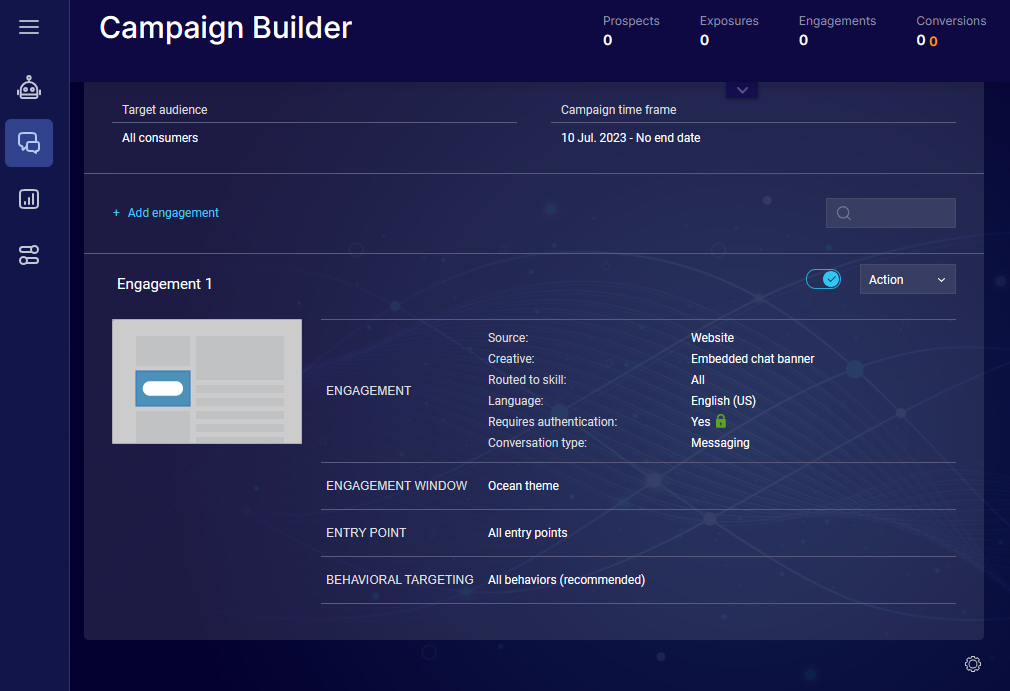The image size is (1010, 691).
Task: Open the bot builder sidebar icon
Action: click(29, 88)
